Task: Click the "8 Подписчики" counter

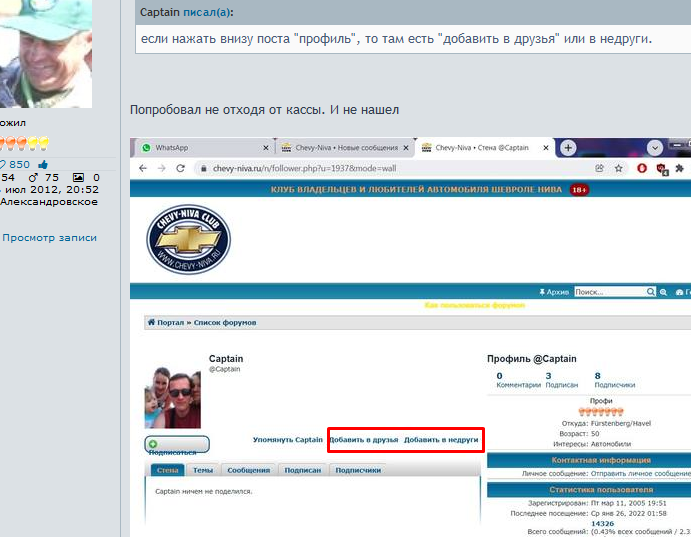Action: (615, 380)
